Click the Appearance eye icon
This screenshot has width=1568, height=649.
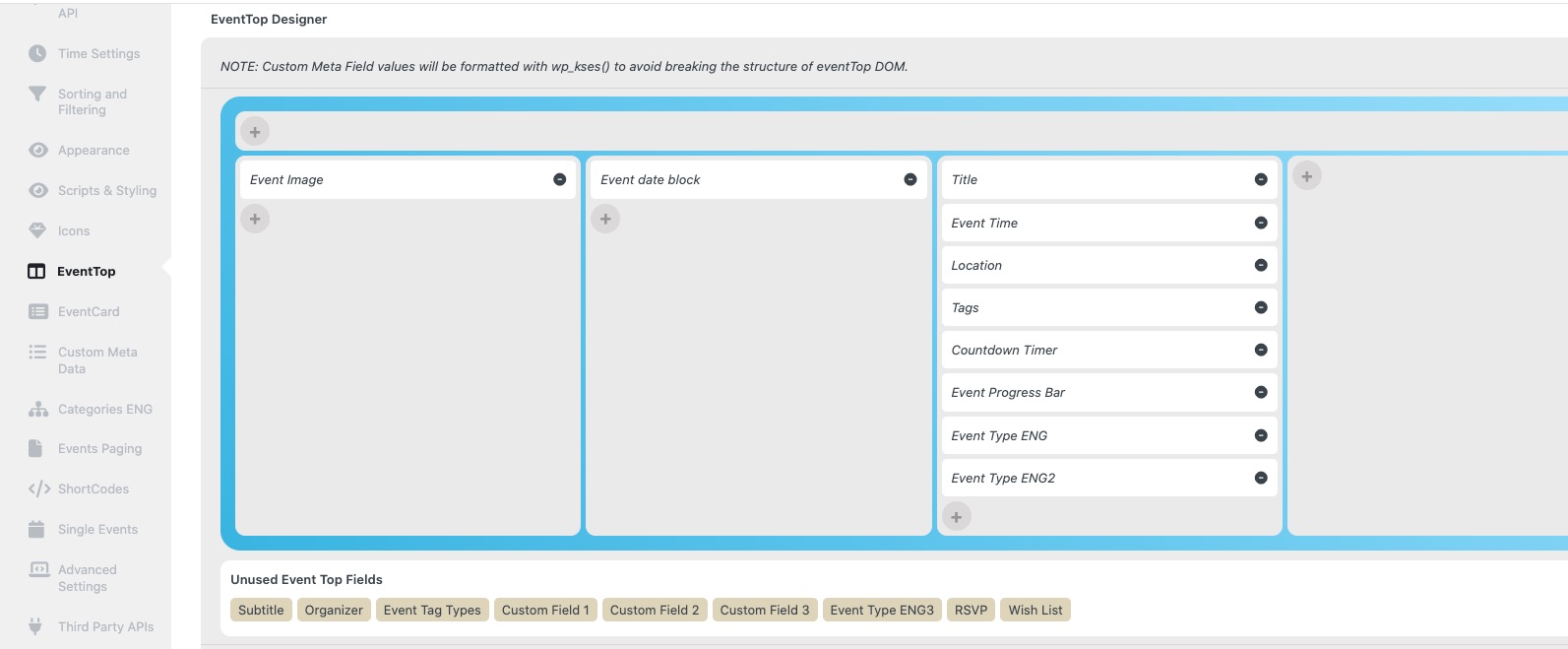point(37,150)
